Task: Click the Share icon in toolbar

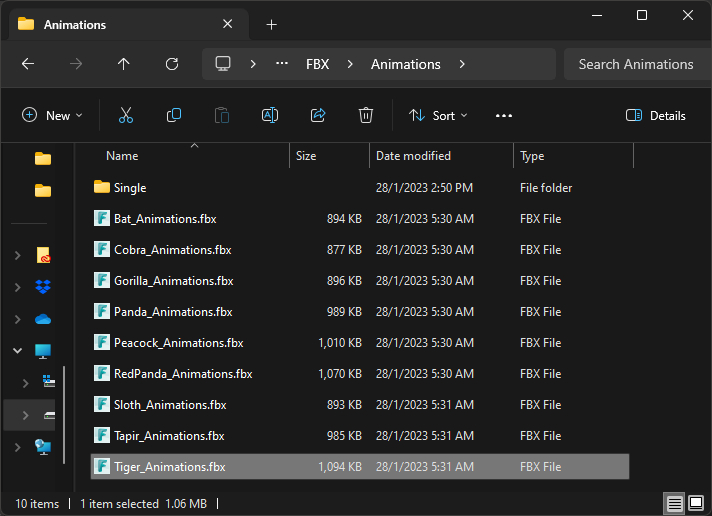Action: (318, 115)
